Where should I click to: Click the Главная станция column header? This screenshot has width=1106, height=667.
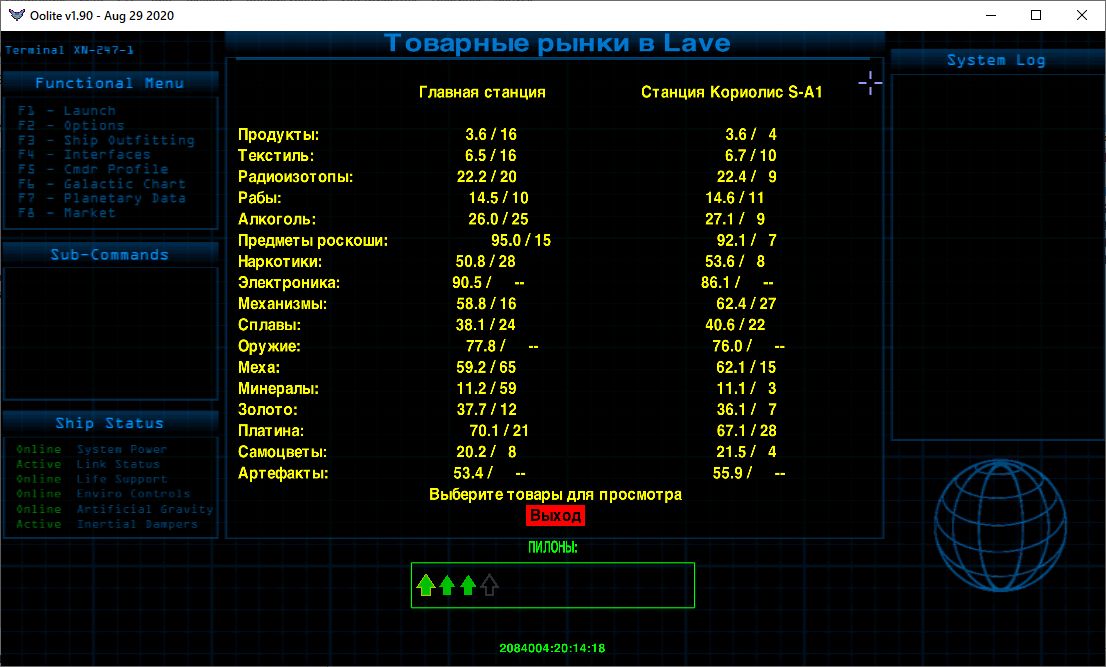[482, 92]
